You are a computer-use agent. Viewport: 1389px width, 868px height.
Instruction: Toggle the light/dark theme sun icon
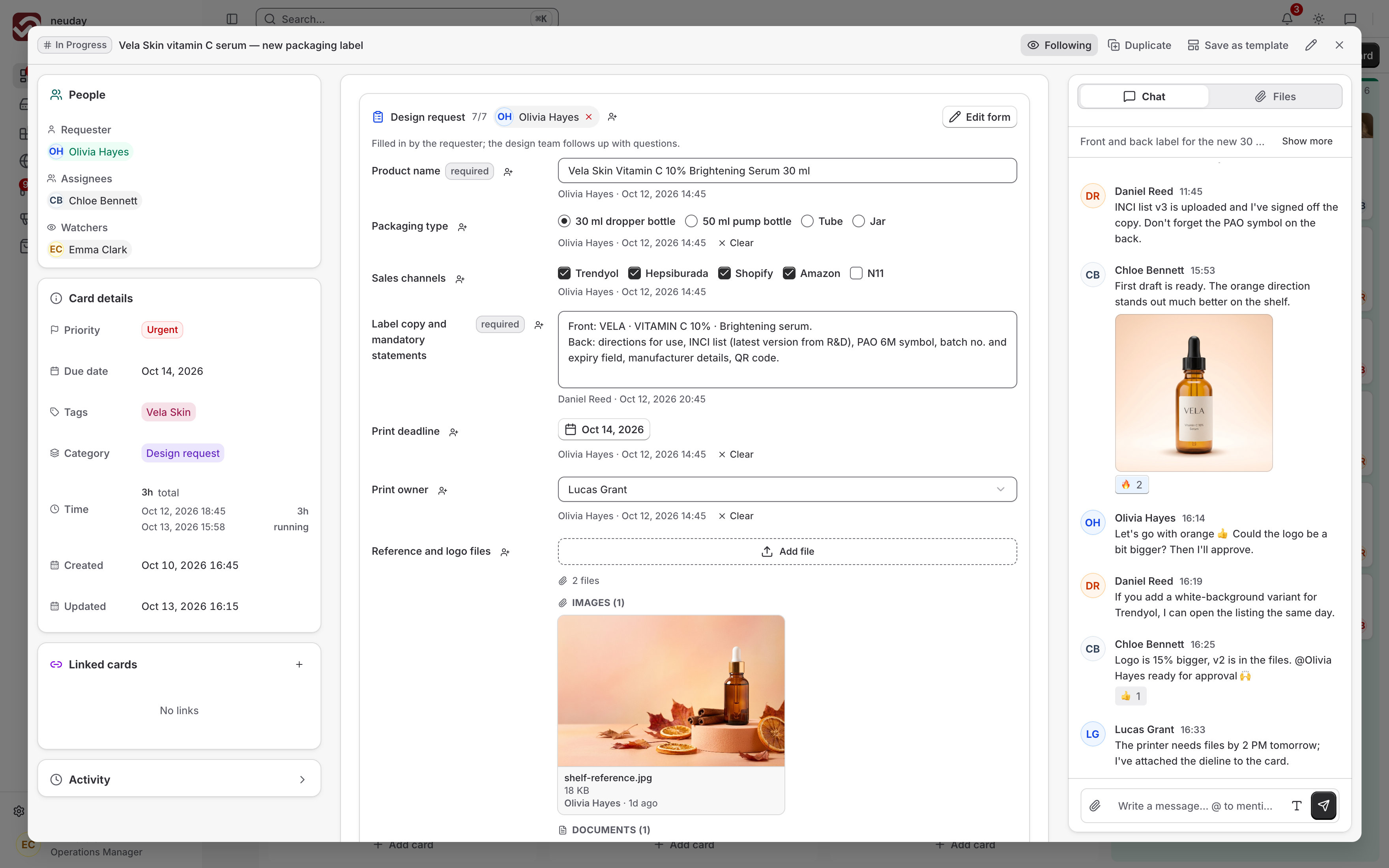coord(1318,19)
